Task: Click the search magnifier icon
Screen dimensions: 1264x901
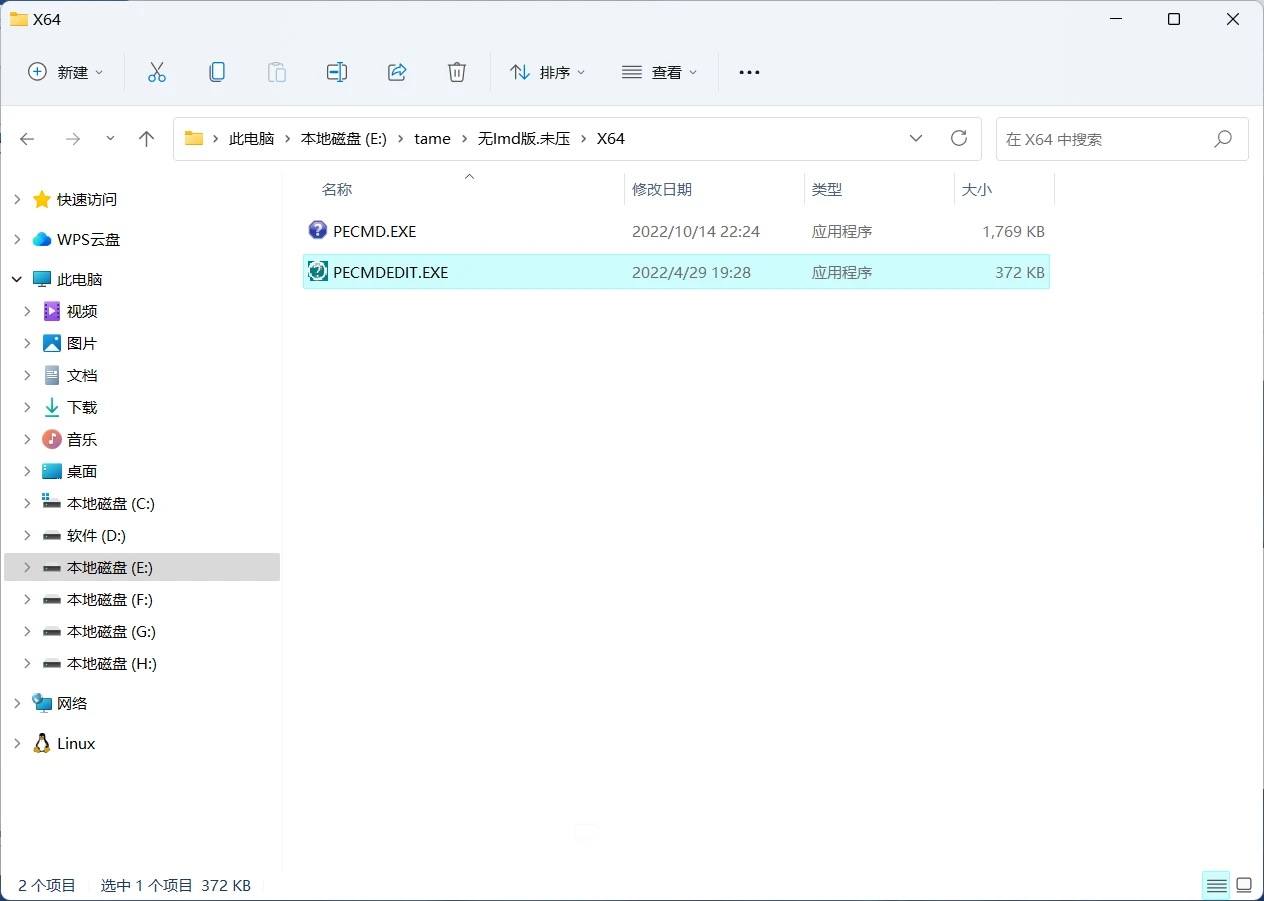Action: (x=1223, y=139)
